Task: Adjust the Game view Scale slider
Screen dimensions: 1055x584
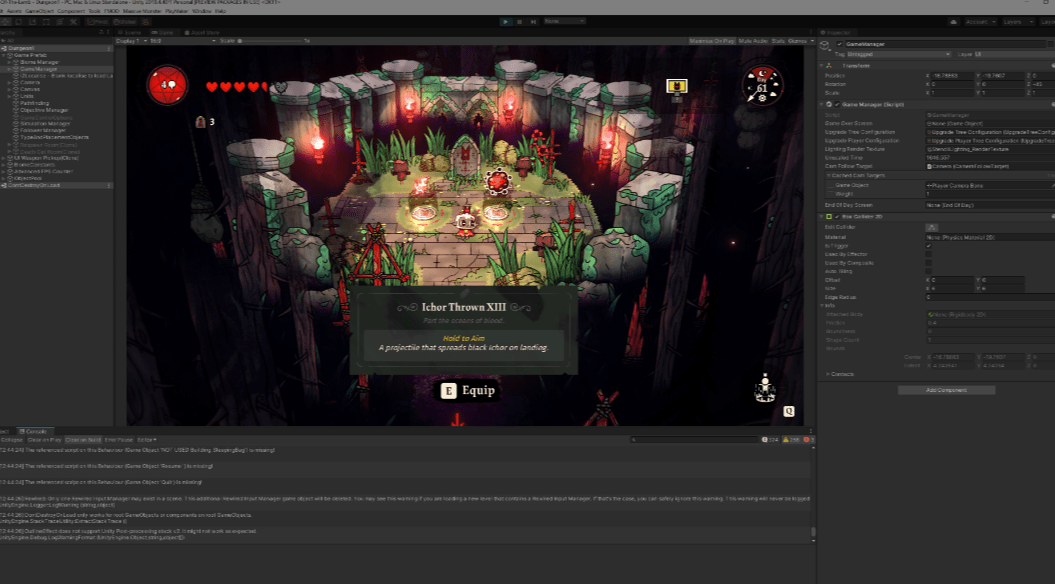Action: point(270,41)
